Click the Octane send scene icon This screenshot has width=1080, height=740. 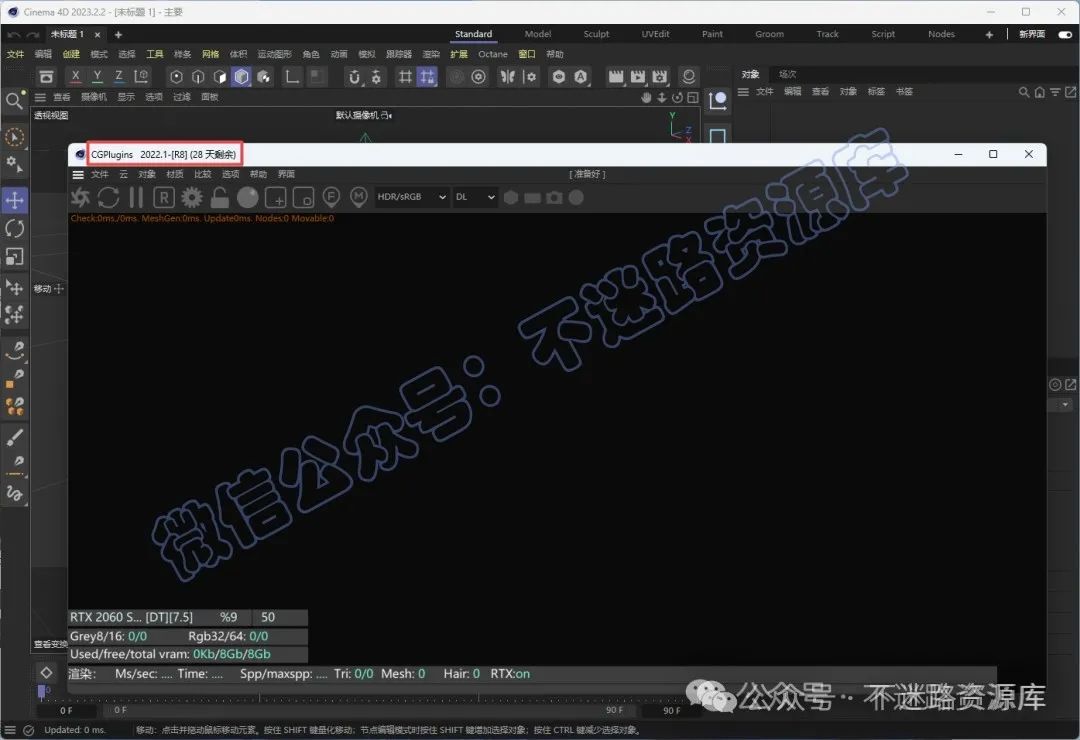(81, 198)
